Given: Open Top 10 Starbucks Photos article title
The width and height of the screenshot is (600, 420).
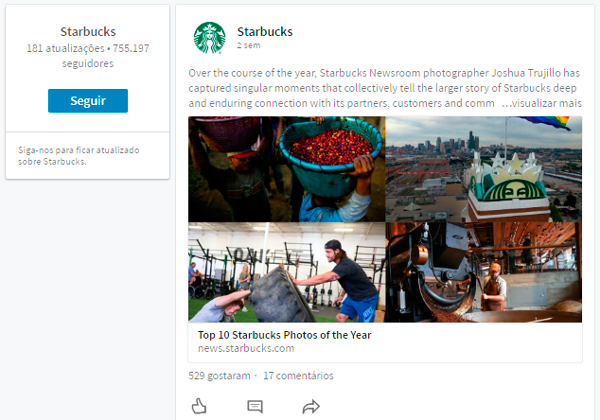Looking at the screenshot, I should pyautogui.click(x=284, y=335).
